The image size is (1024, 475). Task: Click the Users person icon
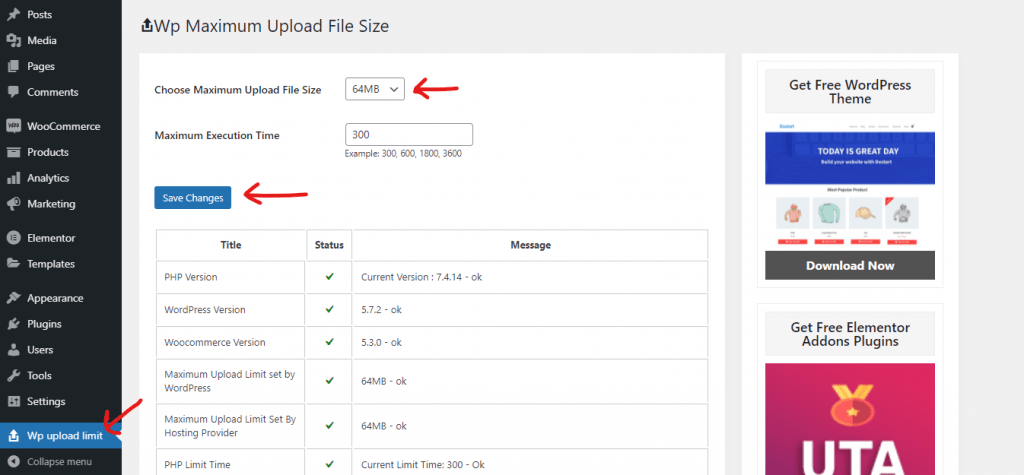13,350
